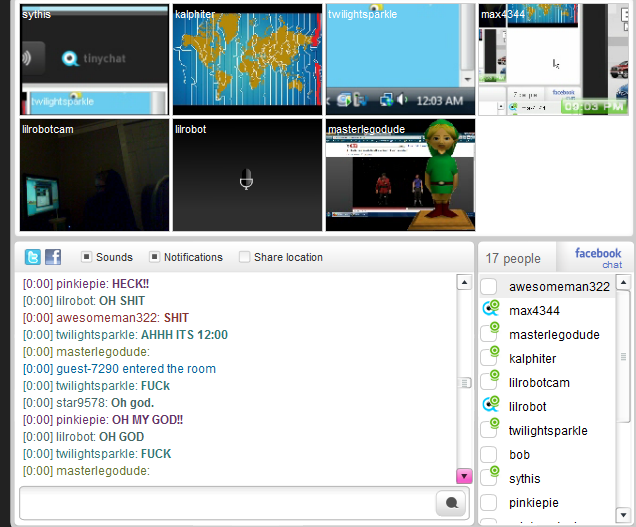Click the microphone icon in lilrobot's panel
Image resolution: width=636 pixels, height=527 pixels.
247,179
